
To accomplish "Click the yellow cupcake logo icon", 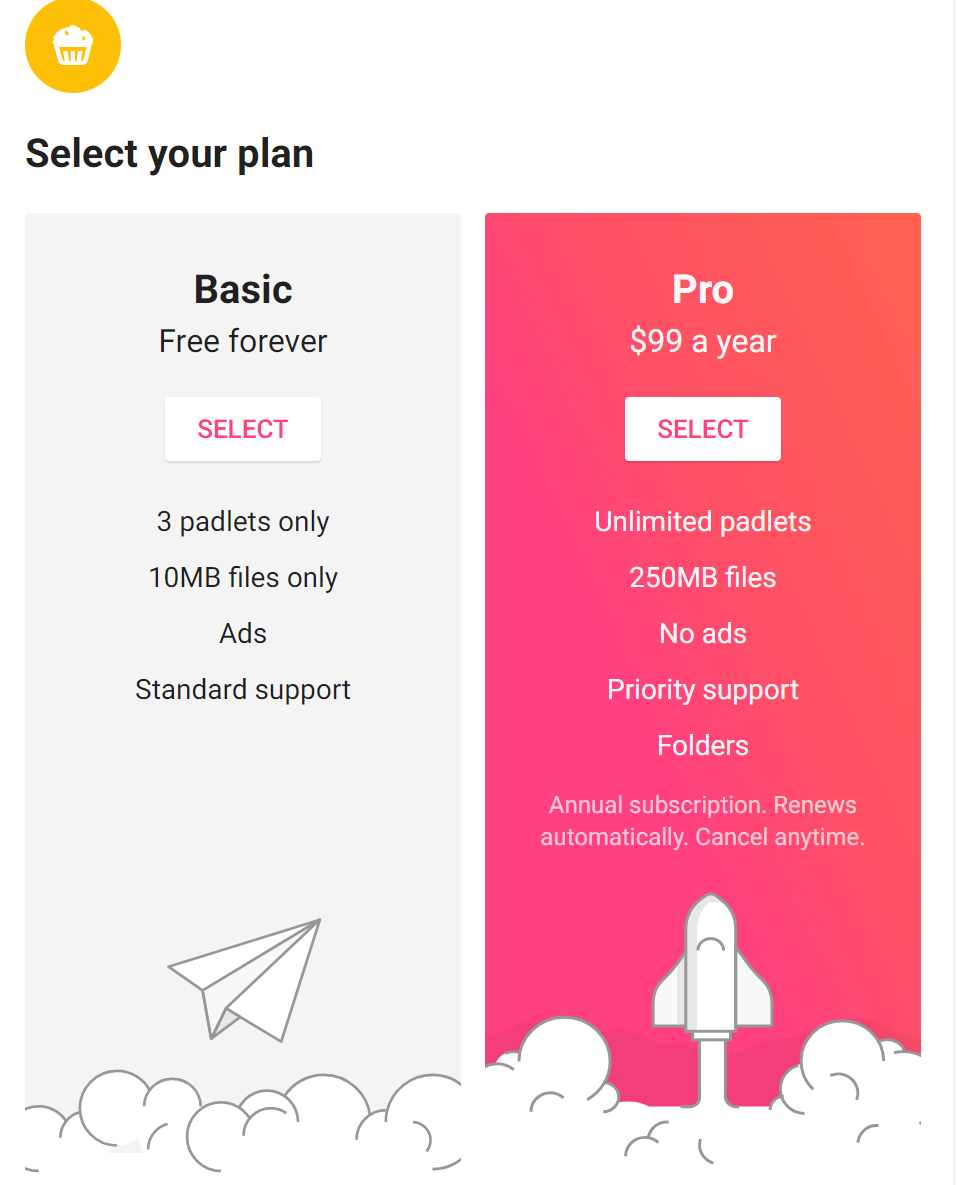I will click(73, 45).
